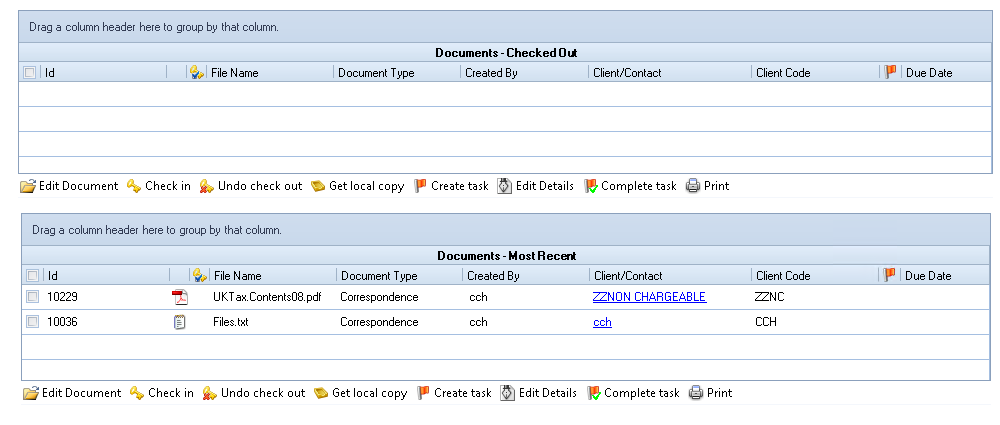Click Get local copy icon under Checked Out grid

click(318, 186)
